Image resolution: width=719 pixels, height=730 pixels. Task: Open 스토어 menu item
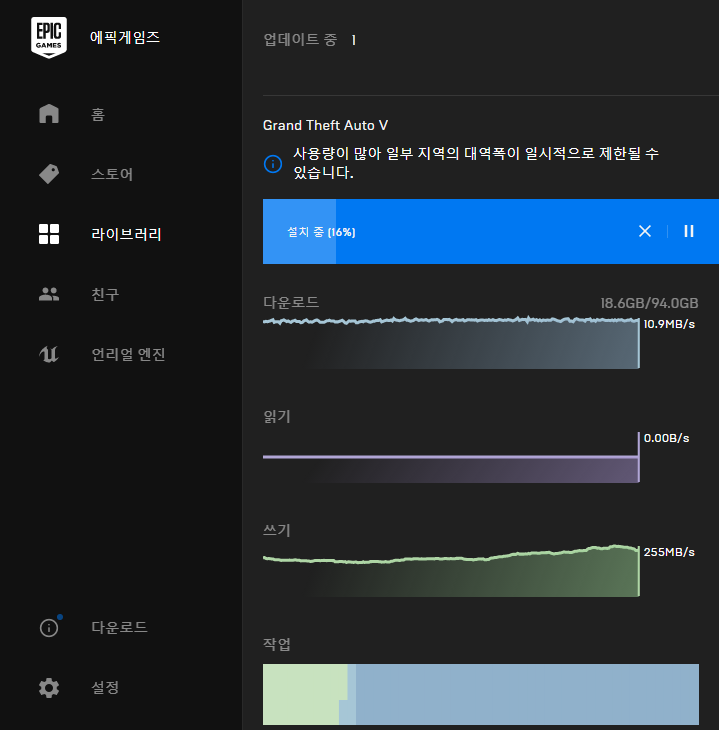[112, 174]
